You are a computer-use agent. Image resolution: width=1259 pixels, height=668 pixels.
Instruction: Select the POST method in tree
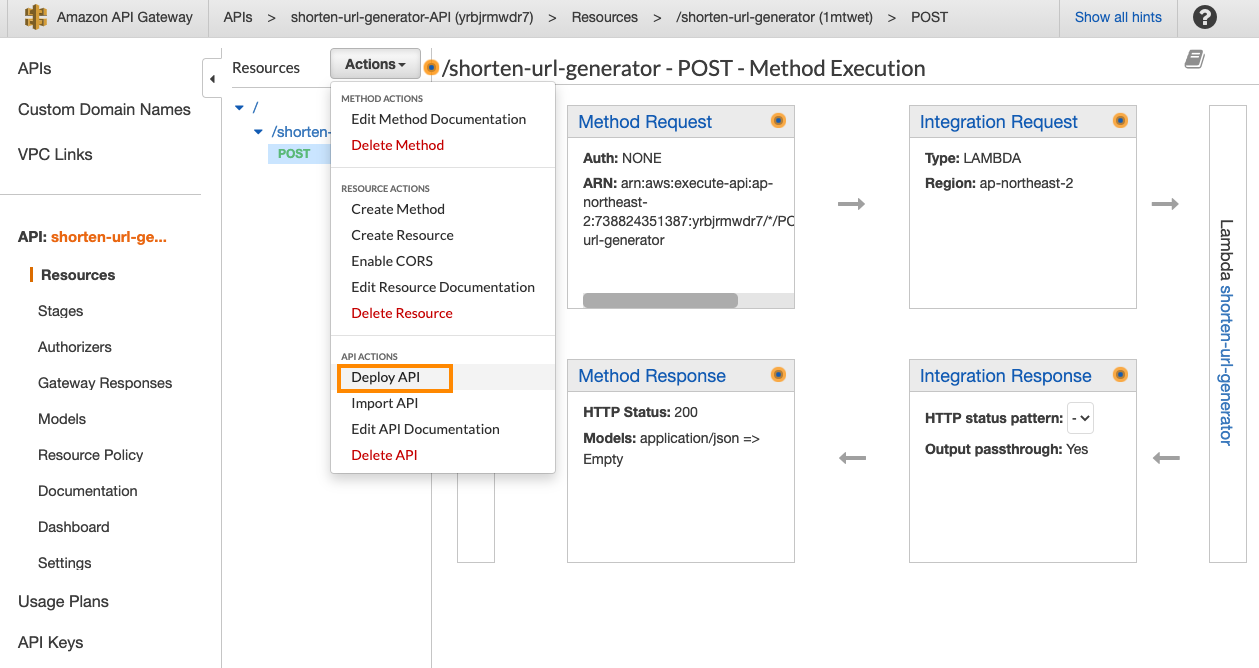tap(294, 154)
